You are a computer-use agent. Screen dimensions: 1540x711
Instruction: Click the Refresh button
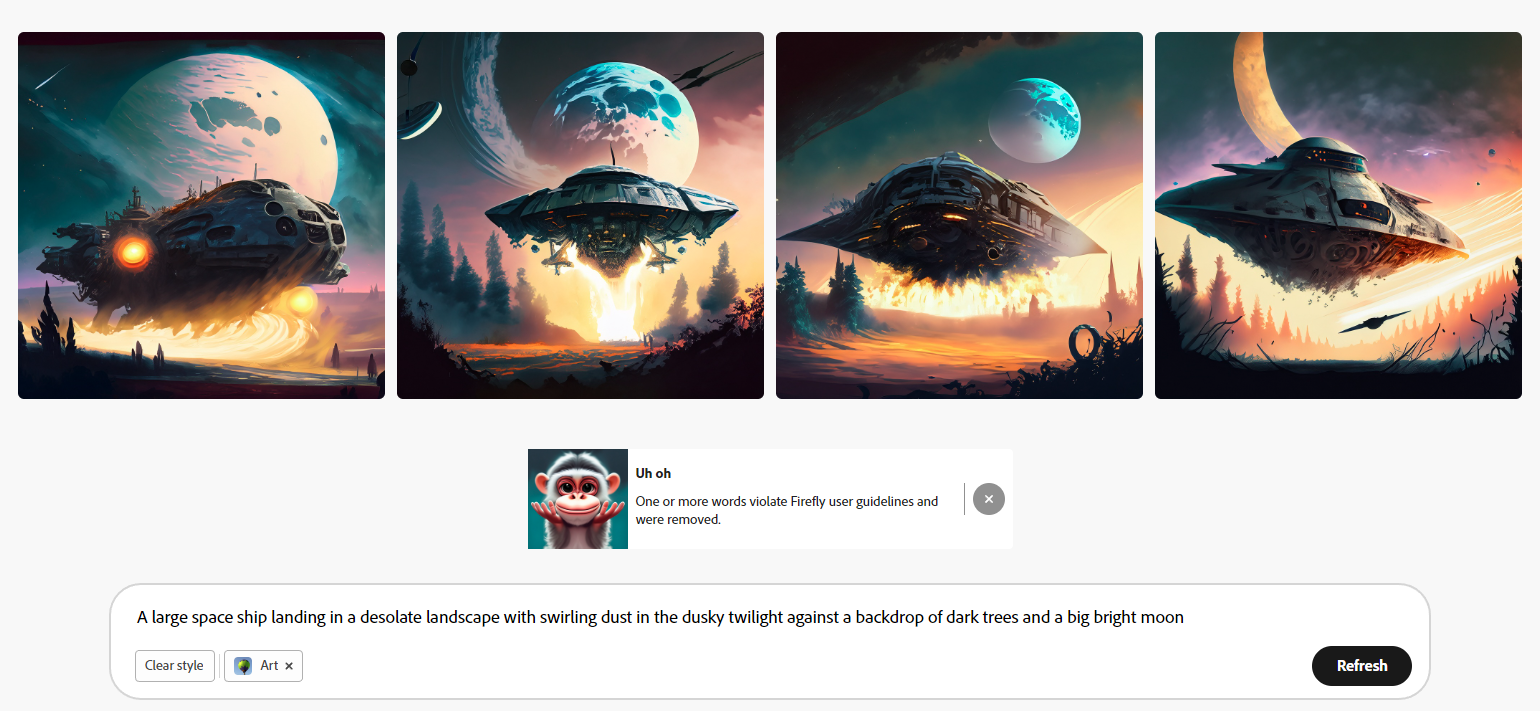pos(1362,666)
